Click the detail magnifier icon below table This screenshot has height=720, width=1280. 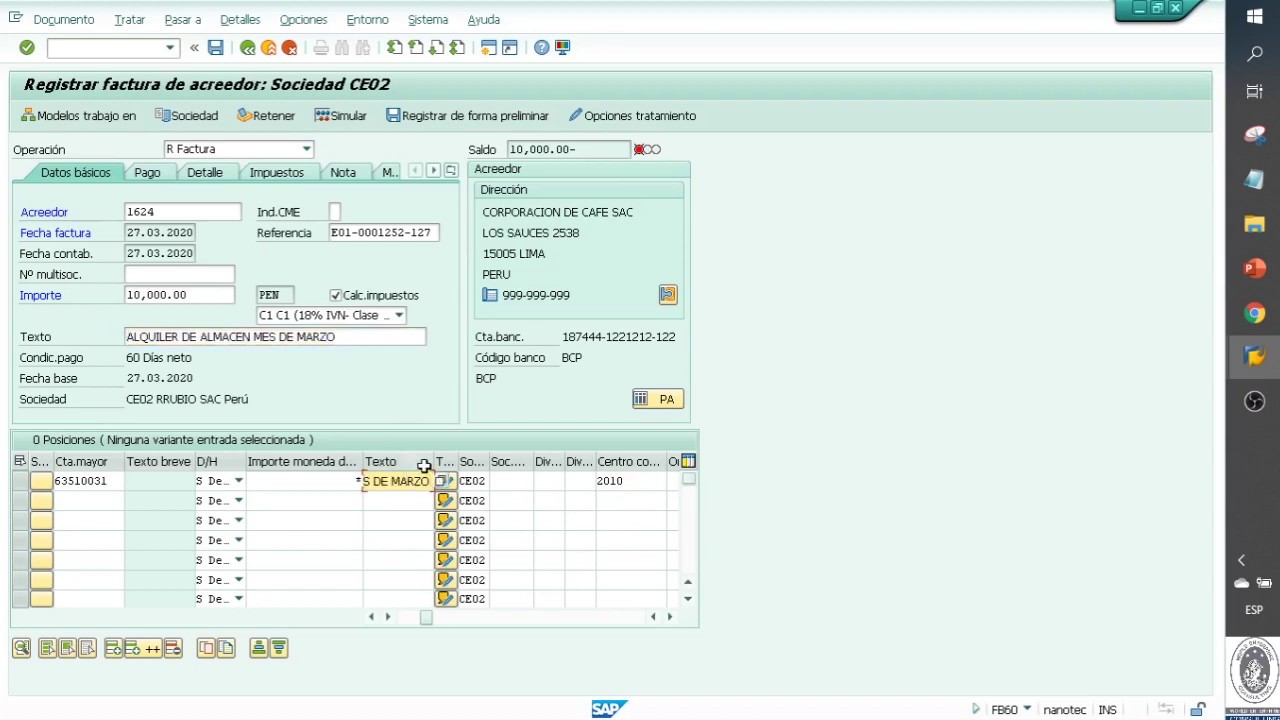[x=21, y=648]
